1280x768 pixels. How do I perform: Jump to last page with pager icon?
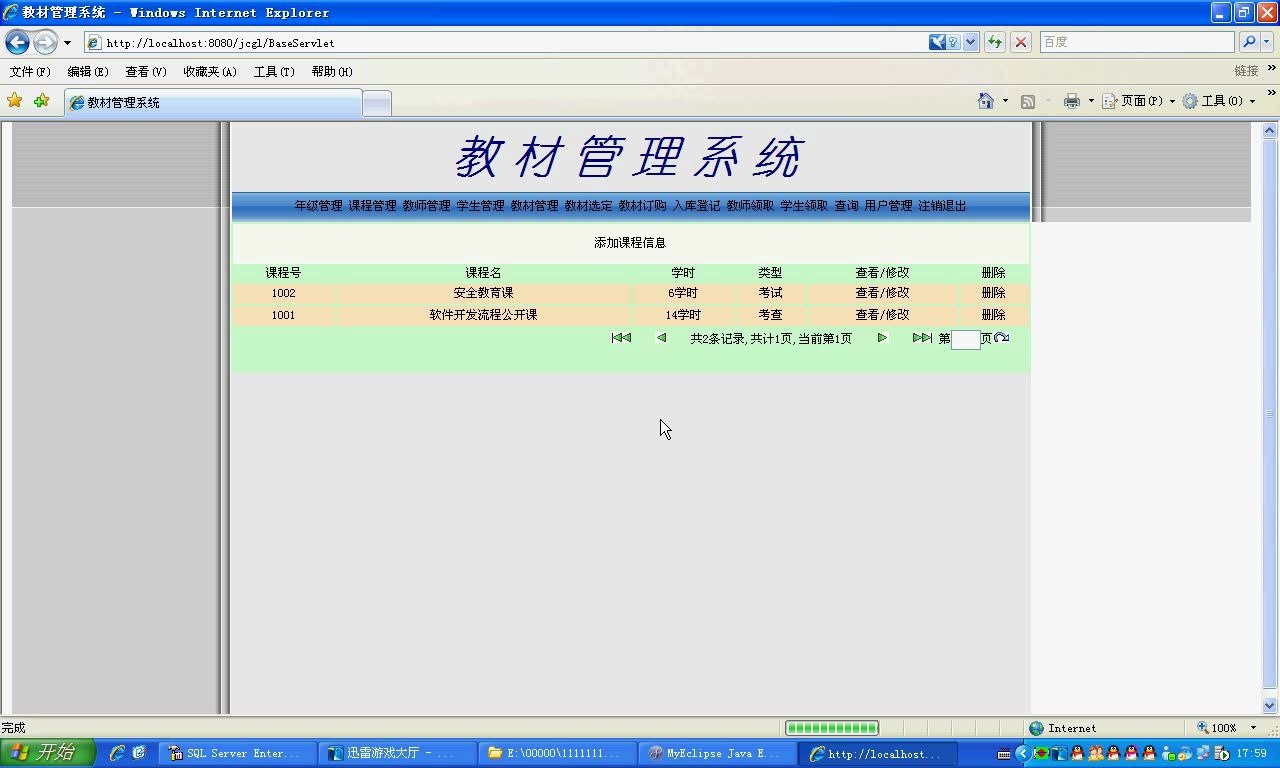click(922, 338)
